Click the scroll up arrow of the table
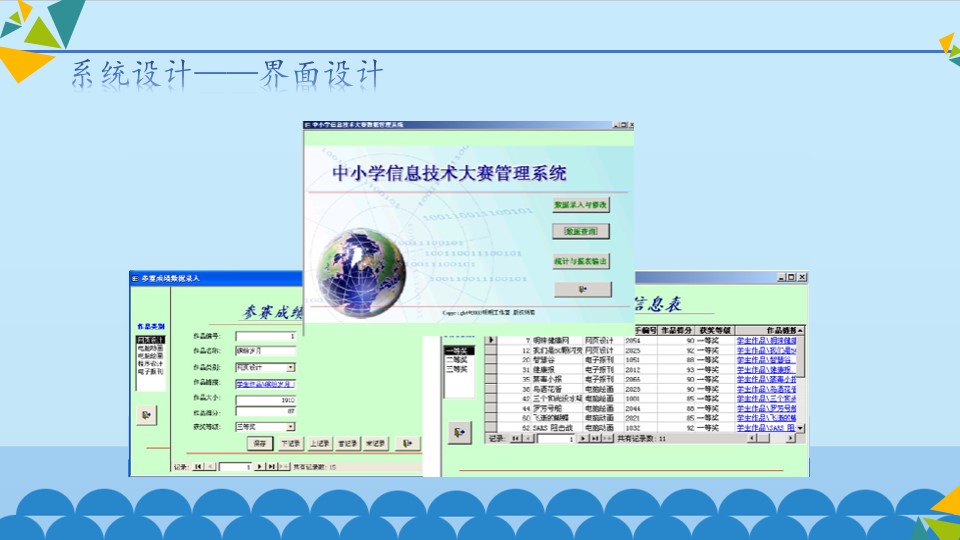960x540 pixels. pyautogui.click(x=800, y=331)
